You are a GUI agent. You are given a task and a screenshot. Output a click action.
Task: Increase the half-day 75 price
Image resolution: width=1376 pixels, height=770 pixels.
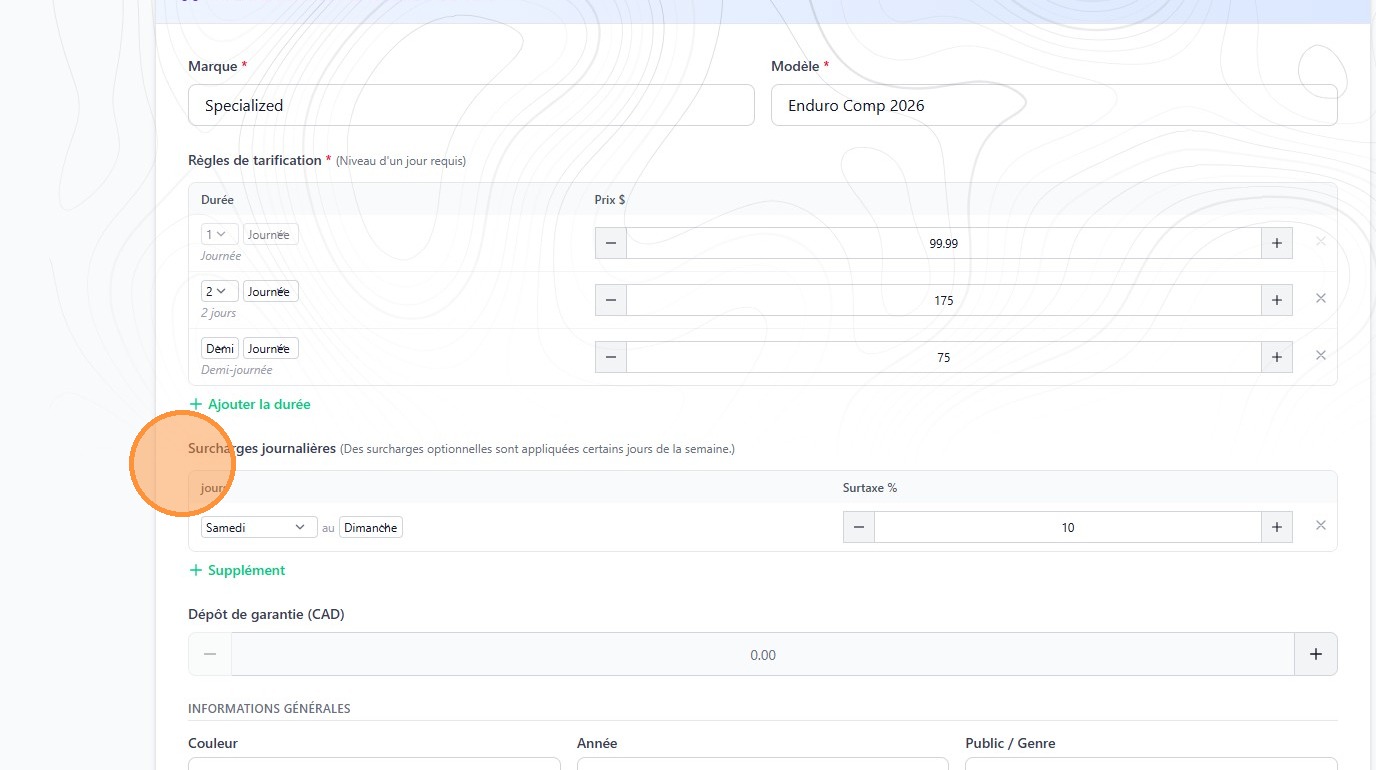(1277, 357)
